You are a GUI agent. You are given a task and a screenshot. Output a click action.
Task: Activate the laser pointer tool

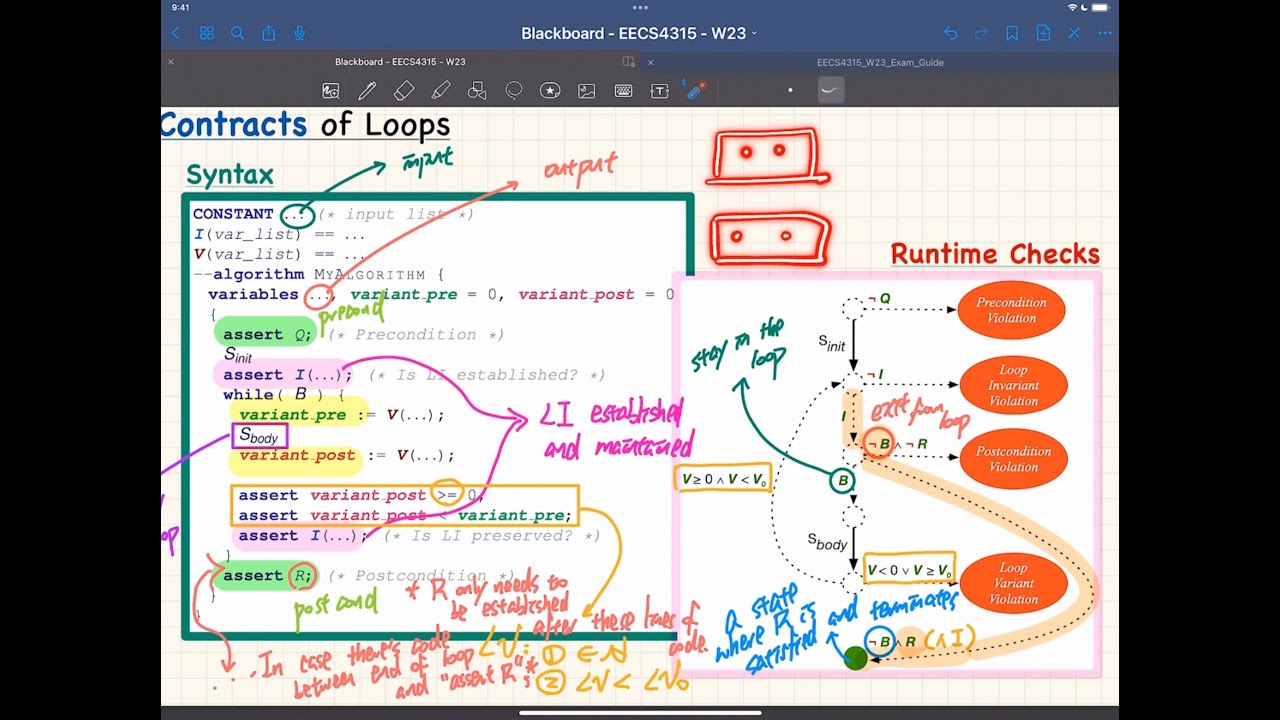(695, 90)
